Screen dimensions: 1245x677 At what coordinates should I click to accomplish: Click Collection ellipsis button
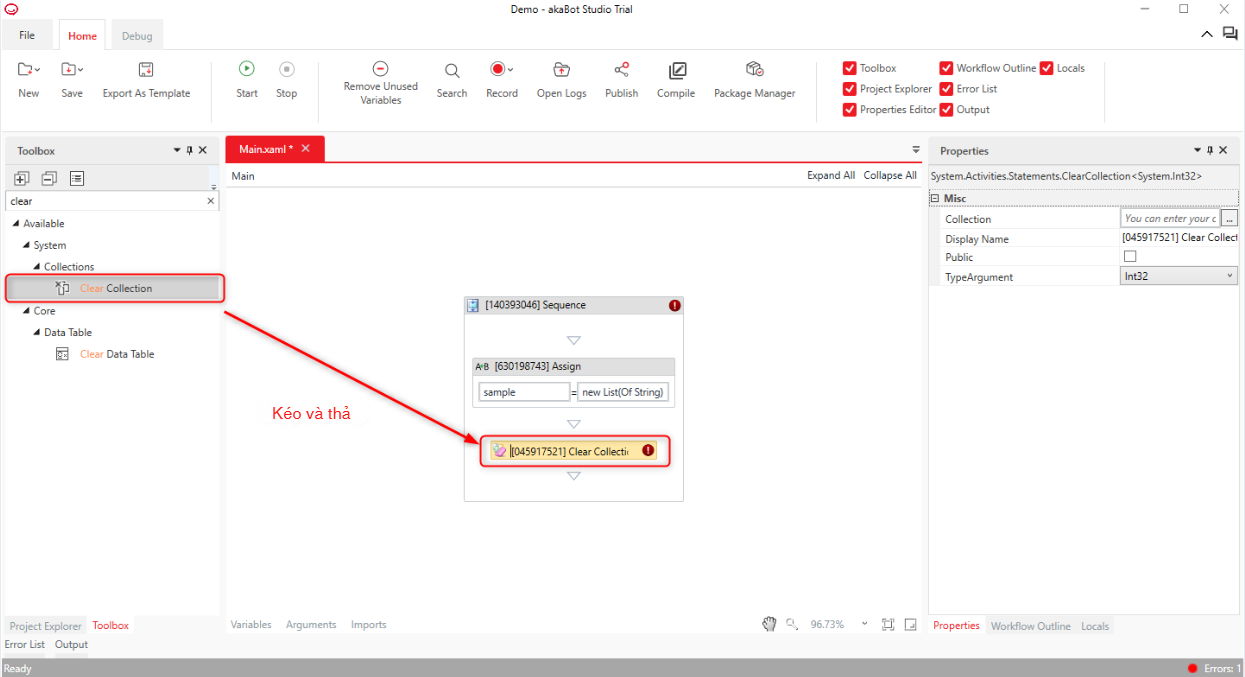[1230, 218]
